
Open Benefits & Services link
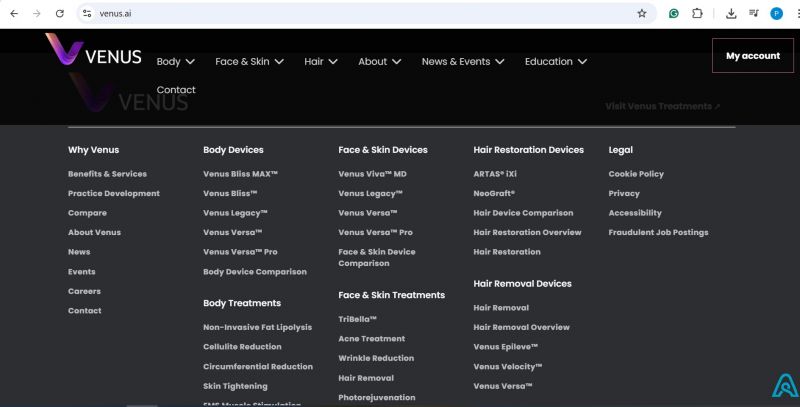(107, 174)
